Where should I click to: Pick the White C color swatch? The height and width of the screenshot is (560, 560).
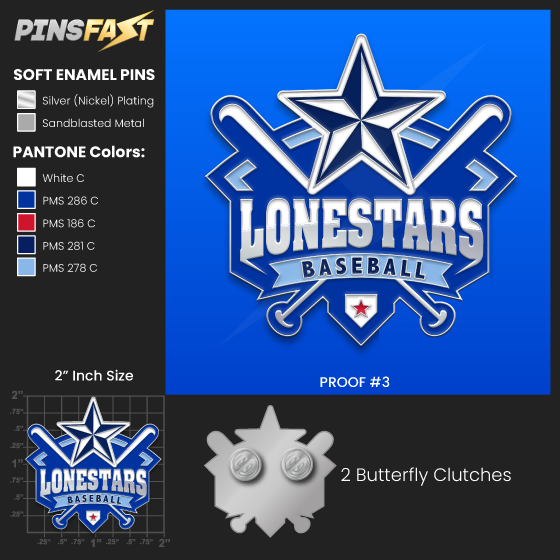[x=26, y=177]
